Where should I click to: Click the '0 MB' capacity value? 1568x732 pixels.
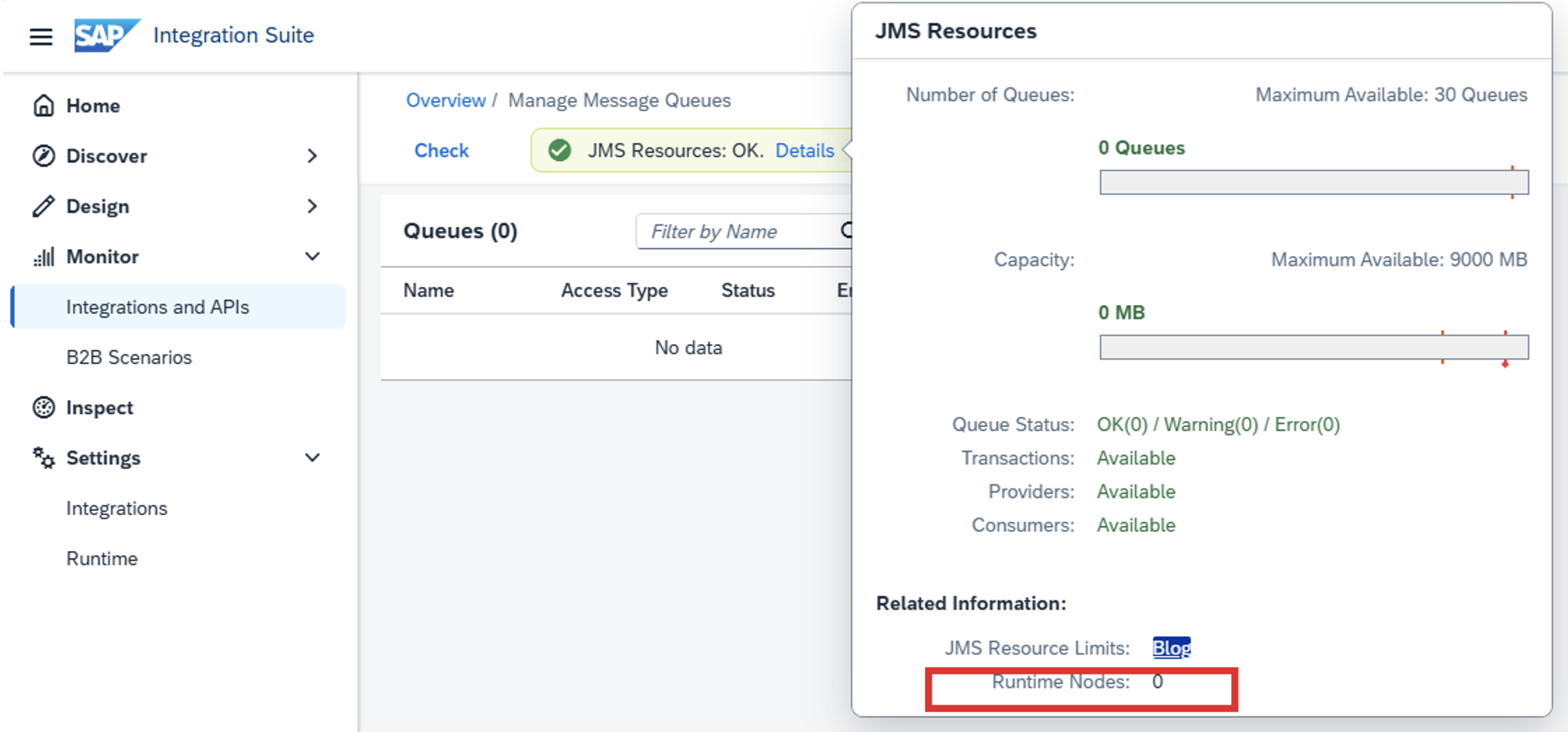(1122, 313)
